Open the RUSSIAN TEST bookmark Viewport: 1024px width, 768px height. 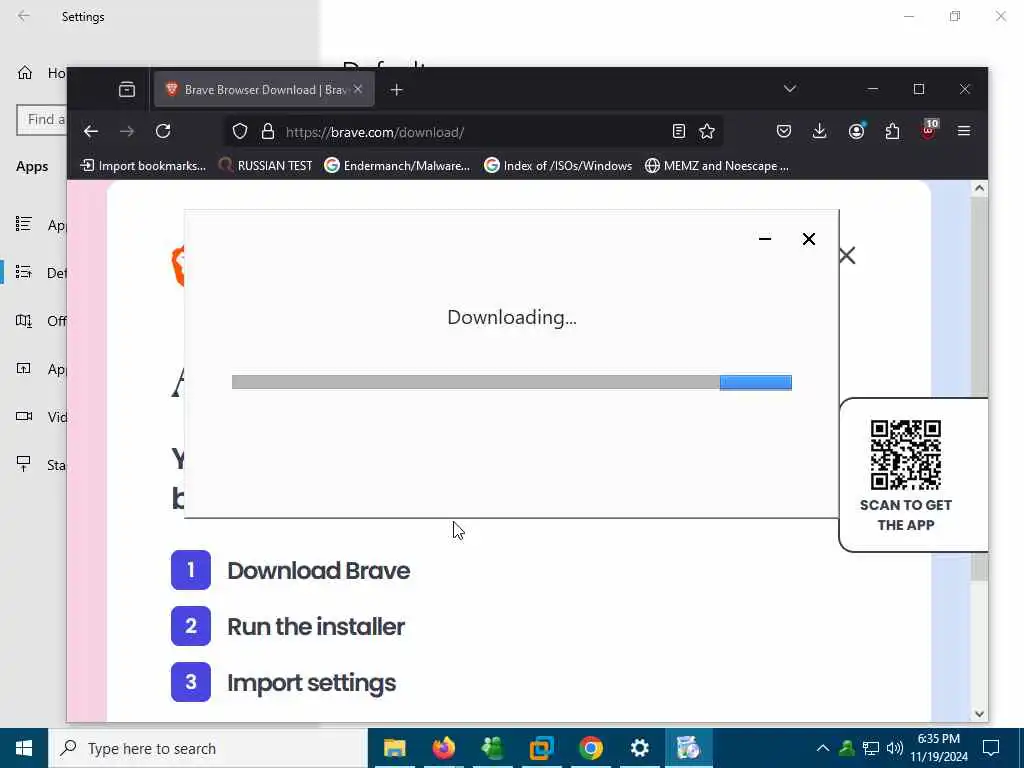point(266,166)
